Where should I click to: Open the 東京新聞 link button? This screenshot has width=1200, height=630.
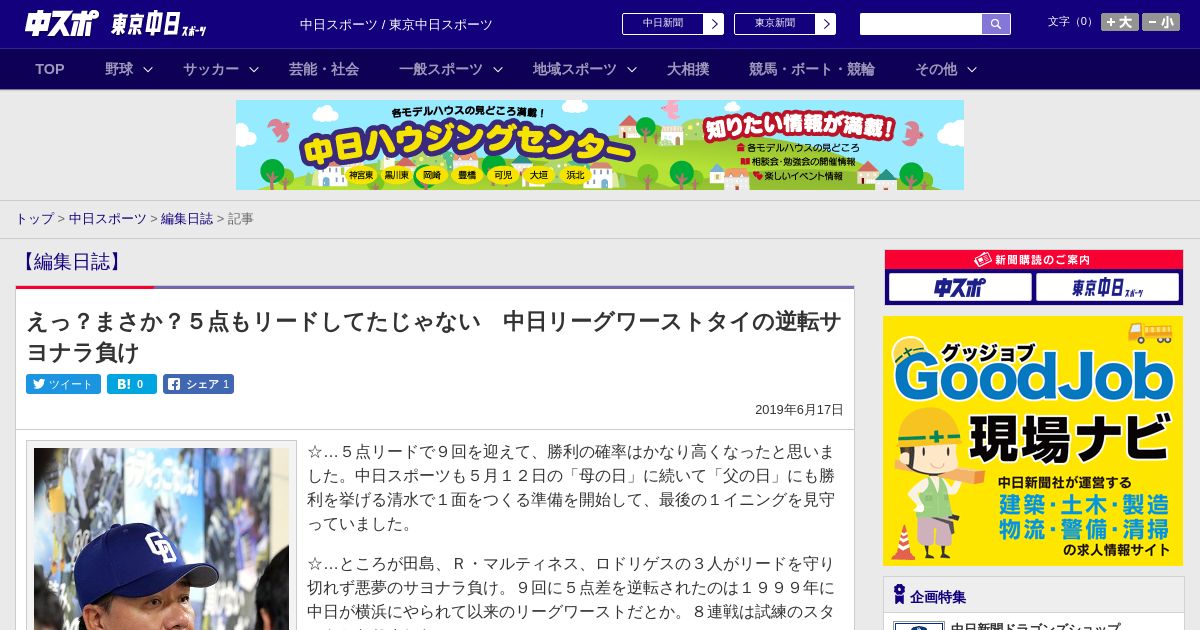tap(774, 24)
